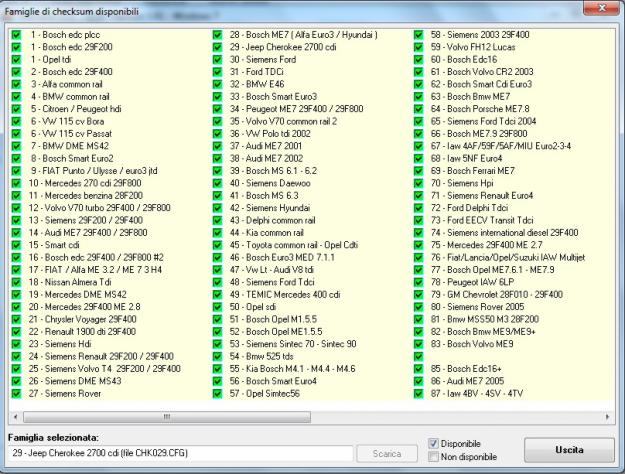Select '43 - Delphi common rail'

click(272, 220)
